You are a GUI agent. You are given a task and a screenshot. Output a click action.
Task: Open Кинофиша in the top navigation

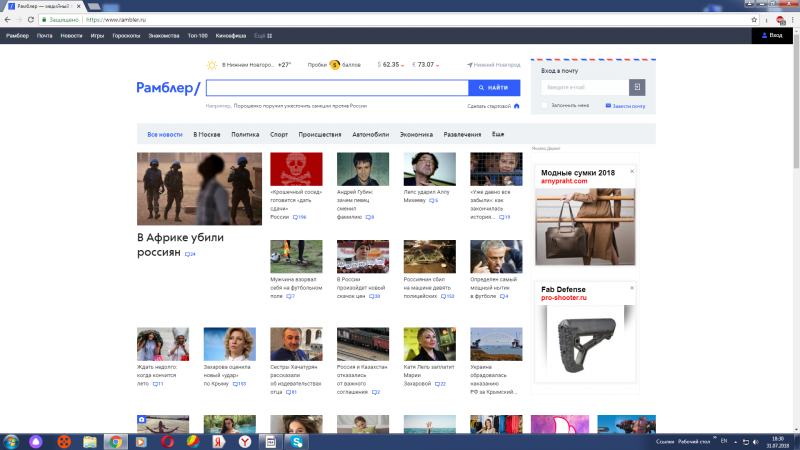(x=231, y=36)
